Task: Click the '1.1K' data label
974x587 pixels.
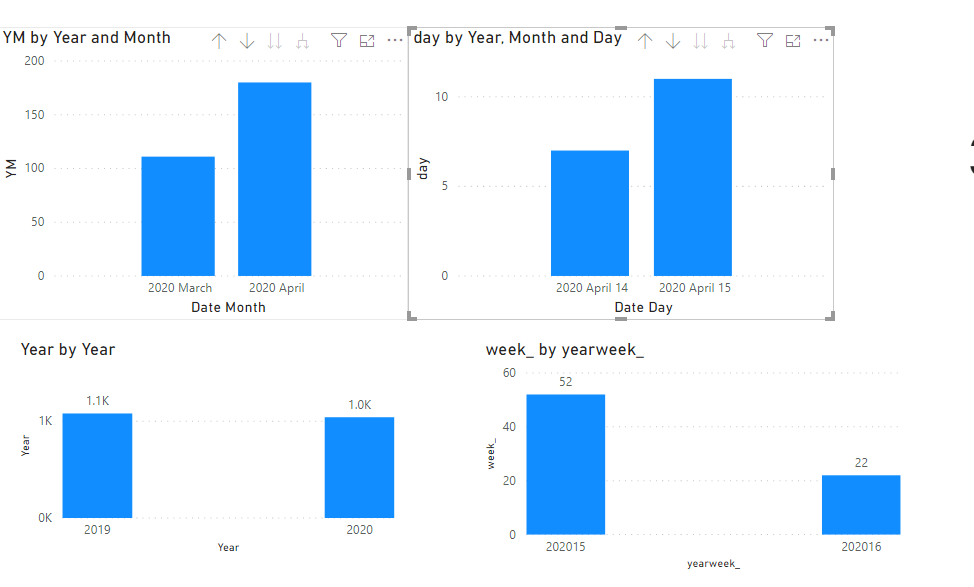Action: (98, 401)
